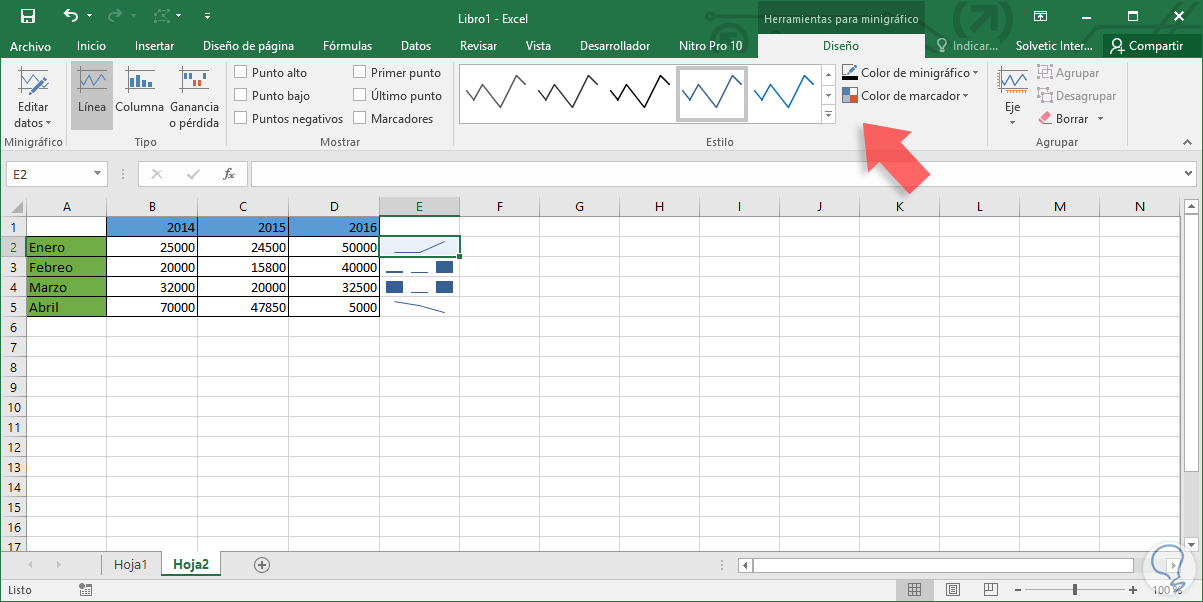The width and height of the screenshot is (1203, 602).
Task: Select the highlighted blue sparkline style
Action: 712,94
